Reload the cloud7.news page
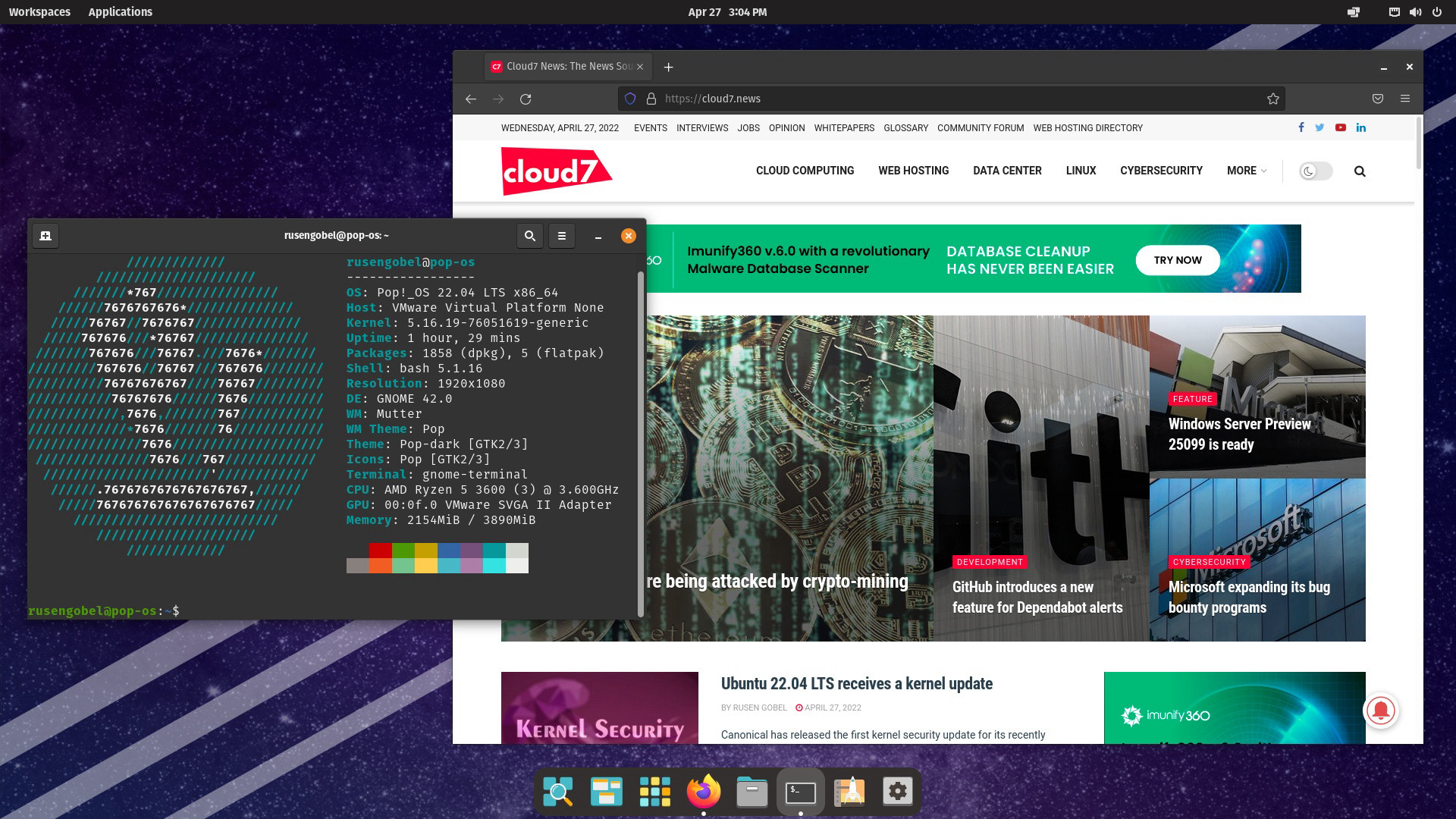Screen dimensions: 1456x819 pos(526,99)
